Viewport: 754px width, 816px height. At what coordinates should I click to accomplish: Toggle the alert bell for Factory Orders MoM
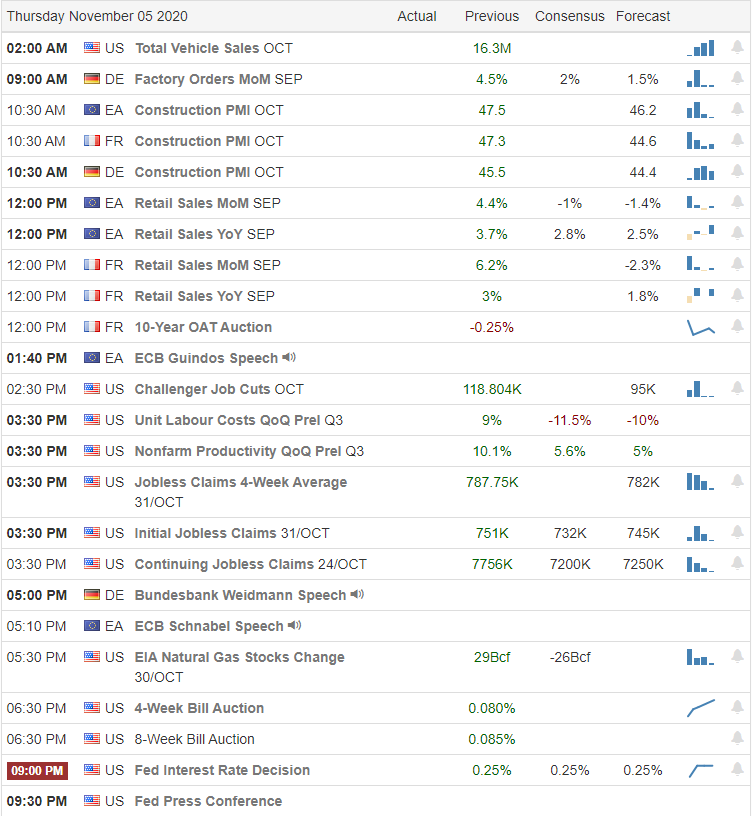[x=738, y=79]
